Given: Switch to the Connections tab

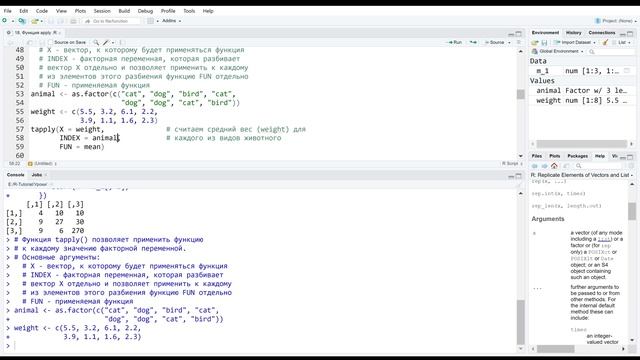Looking at the screenshot, I should click(x=602, y=33).
